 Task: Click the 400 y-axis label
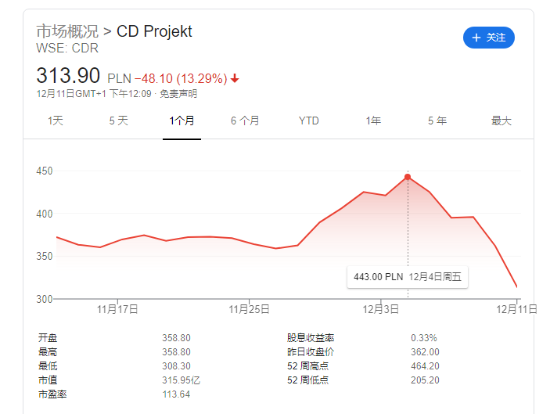click(x=45, y=214)
